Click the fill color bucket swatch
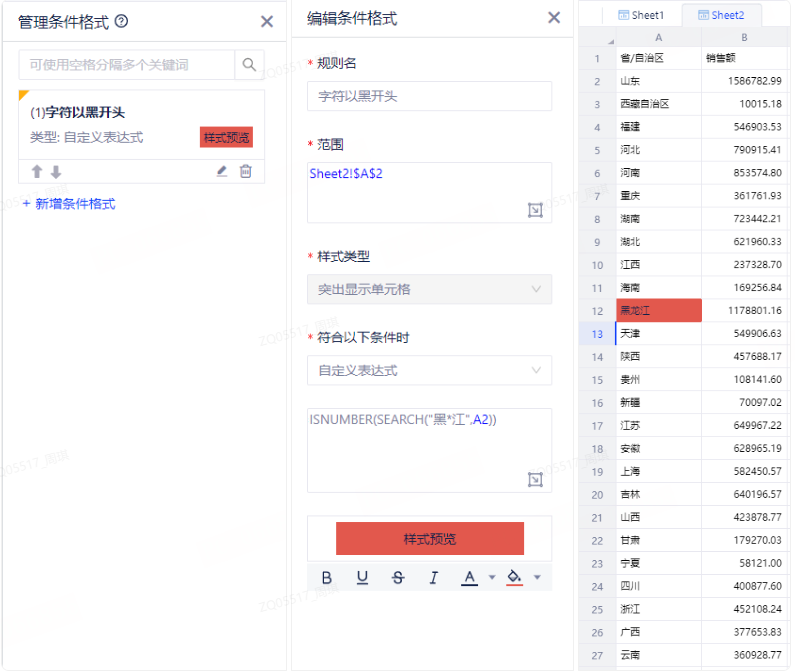This screenshot has height=672, width=795. click(x=515, y=578)
